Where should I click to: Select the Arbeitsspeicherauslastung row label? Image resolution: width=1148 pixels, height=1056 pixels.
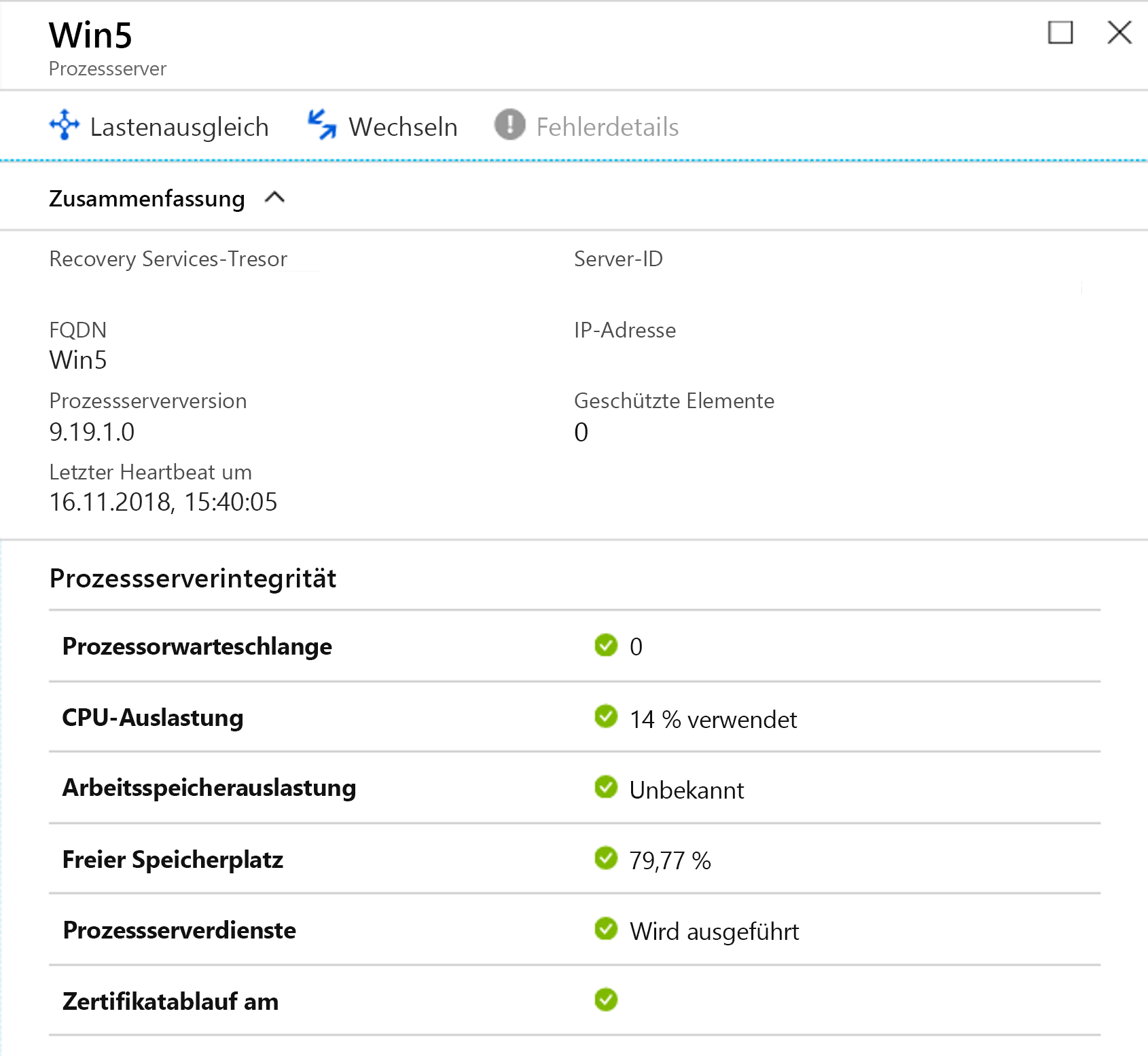pos(209,788)
